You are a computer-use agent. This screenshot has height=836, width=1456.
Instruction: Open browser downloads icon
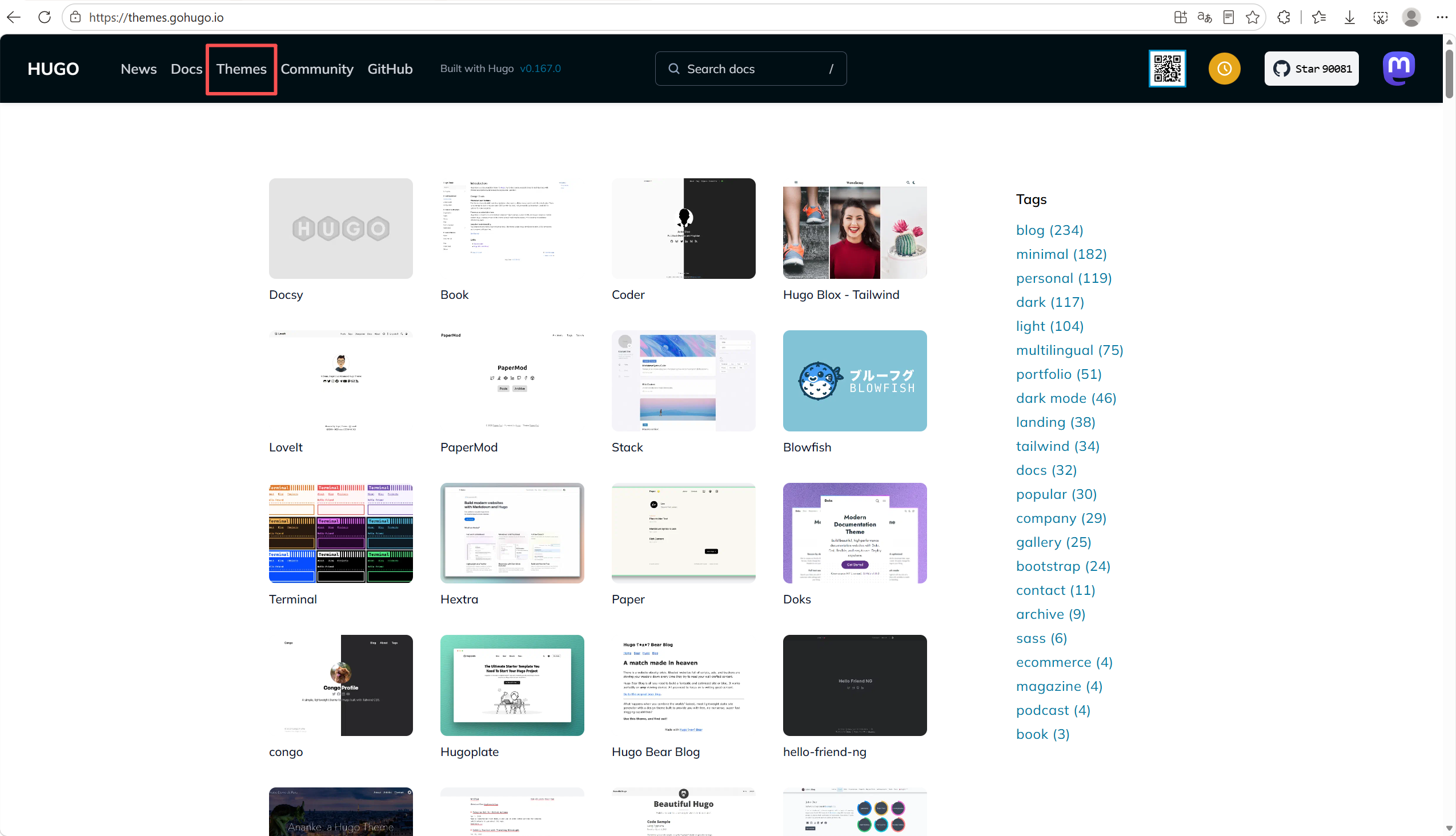pyautogui.click(x=1350, y=17)
